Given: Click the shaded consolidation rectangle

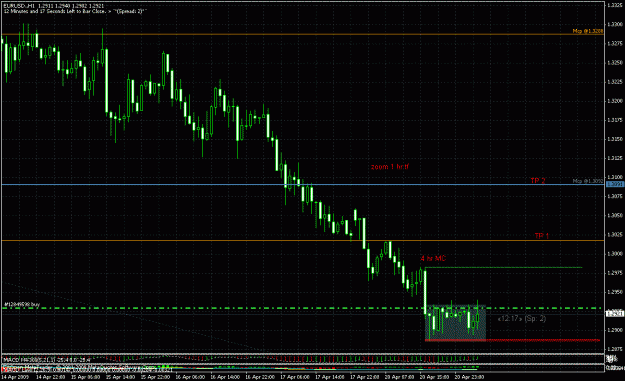Looking at the screenshot, I should (x=456, y=323).
